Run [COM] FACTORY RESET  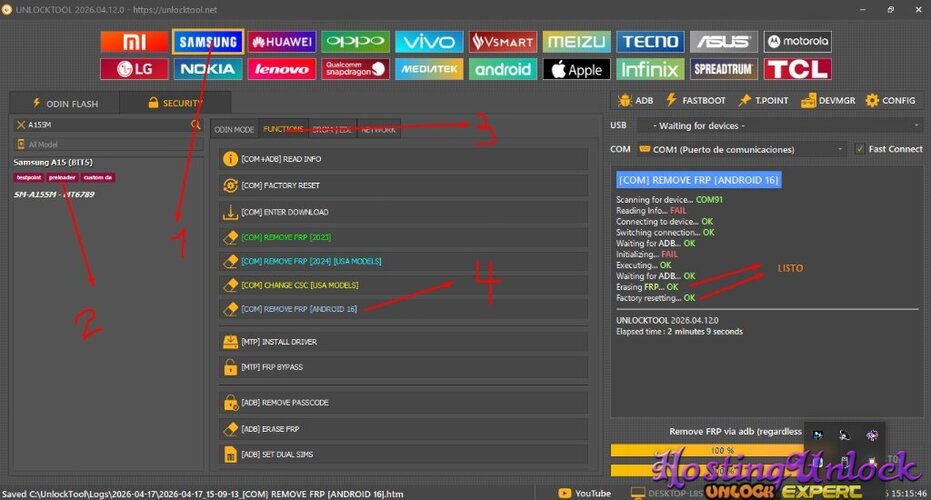point(404,185)
